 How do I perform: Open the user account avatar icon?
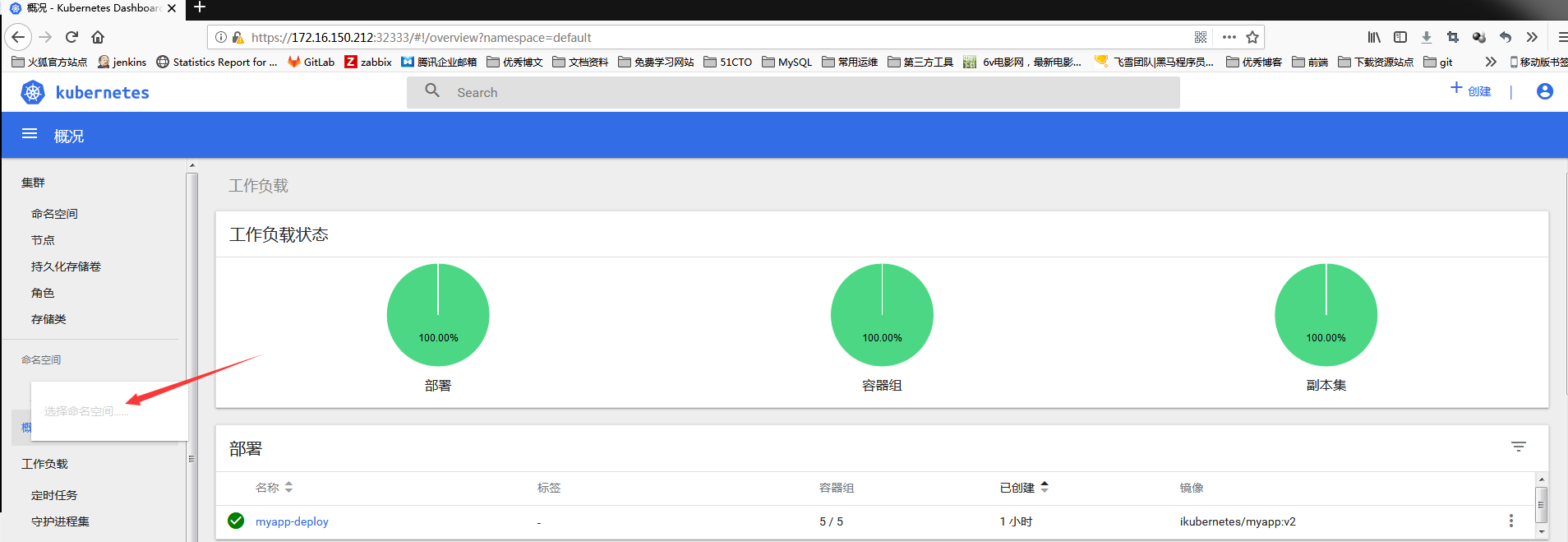pos(1545,91)
